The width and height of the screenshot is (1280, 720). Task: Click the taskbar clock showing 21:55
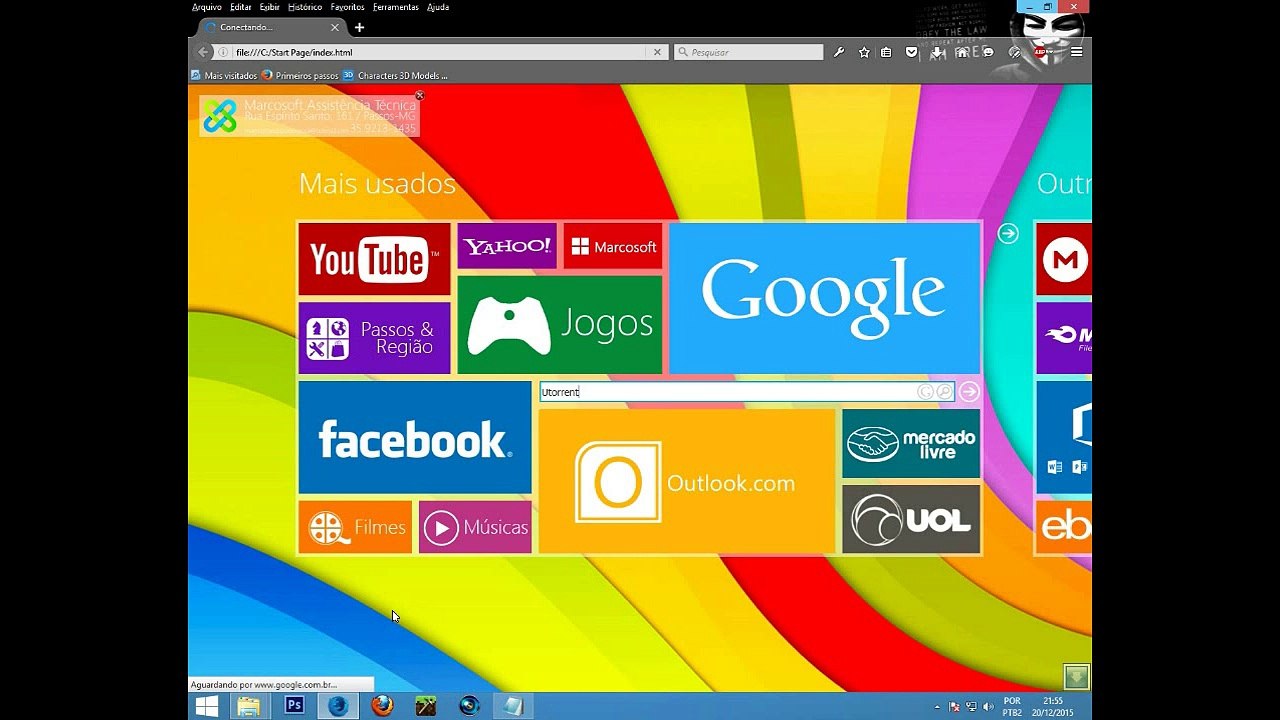point(1053,707)
